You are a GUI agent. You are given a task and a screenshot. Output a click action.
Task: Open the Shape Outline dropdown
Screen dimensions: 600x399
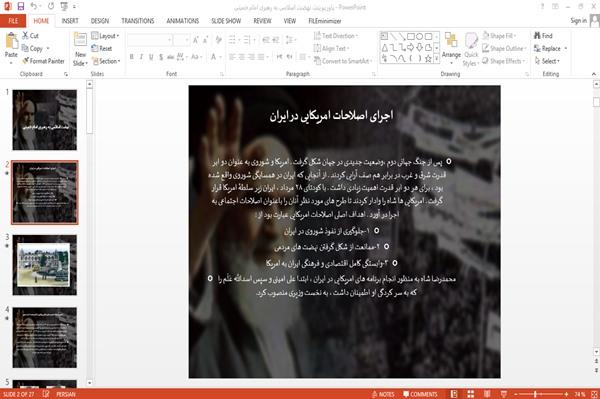coord(504,48)
